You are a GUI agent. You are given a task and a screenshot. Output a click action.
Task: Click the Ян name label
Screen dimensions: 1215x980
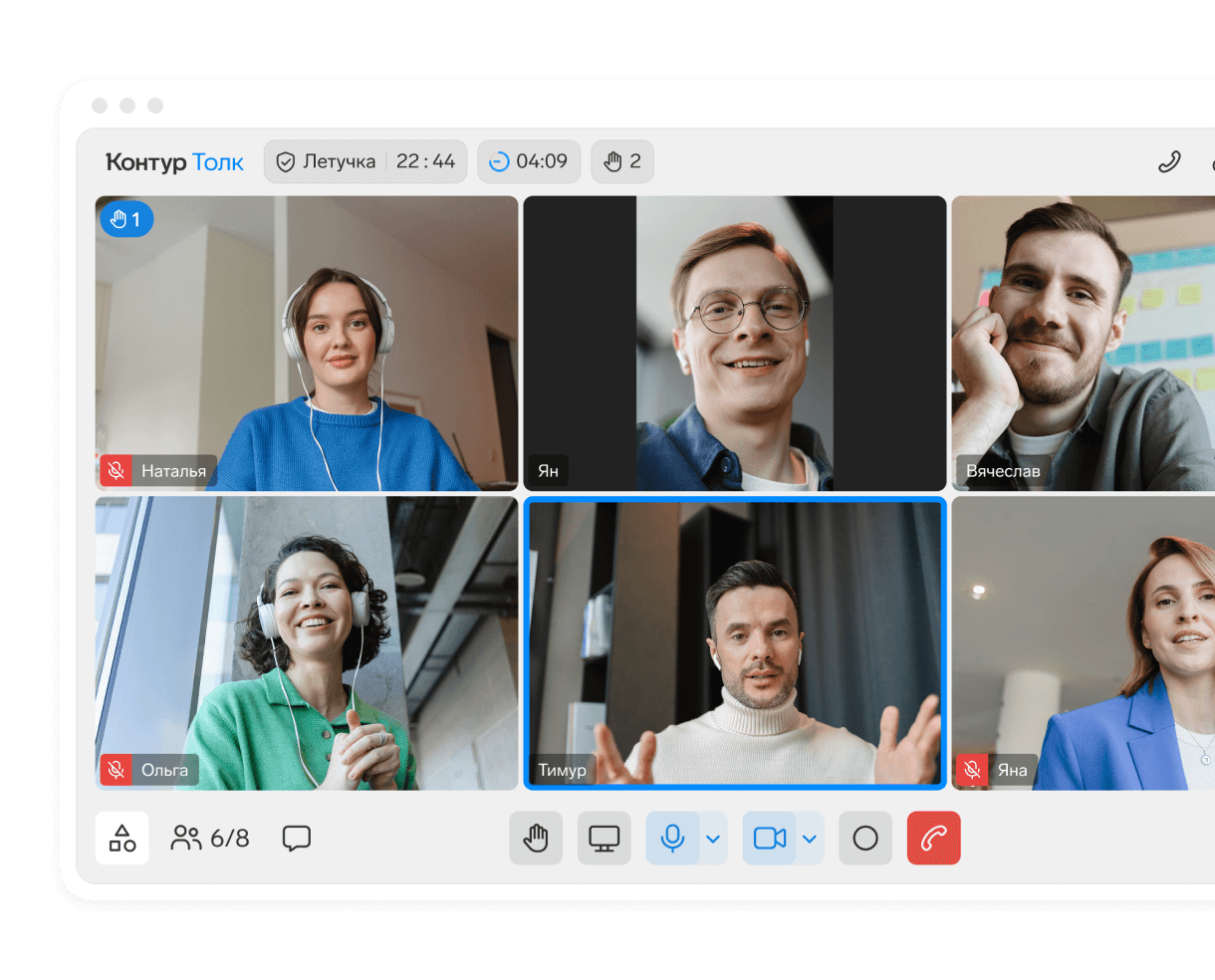pyautogui.click(x=549, y=470)
